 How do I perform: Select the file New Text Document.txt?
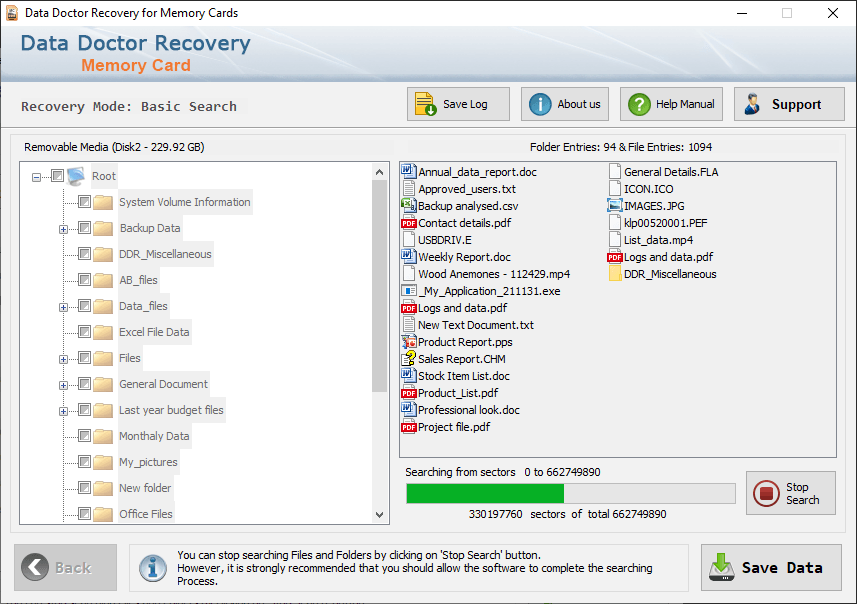(476, 325)
